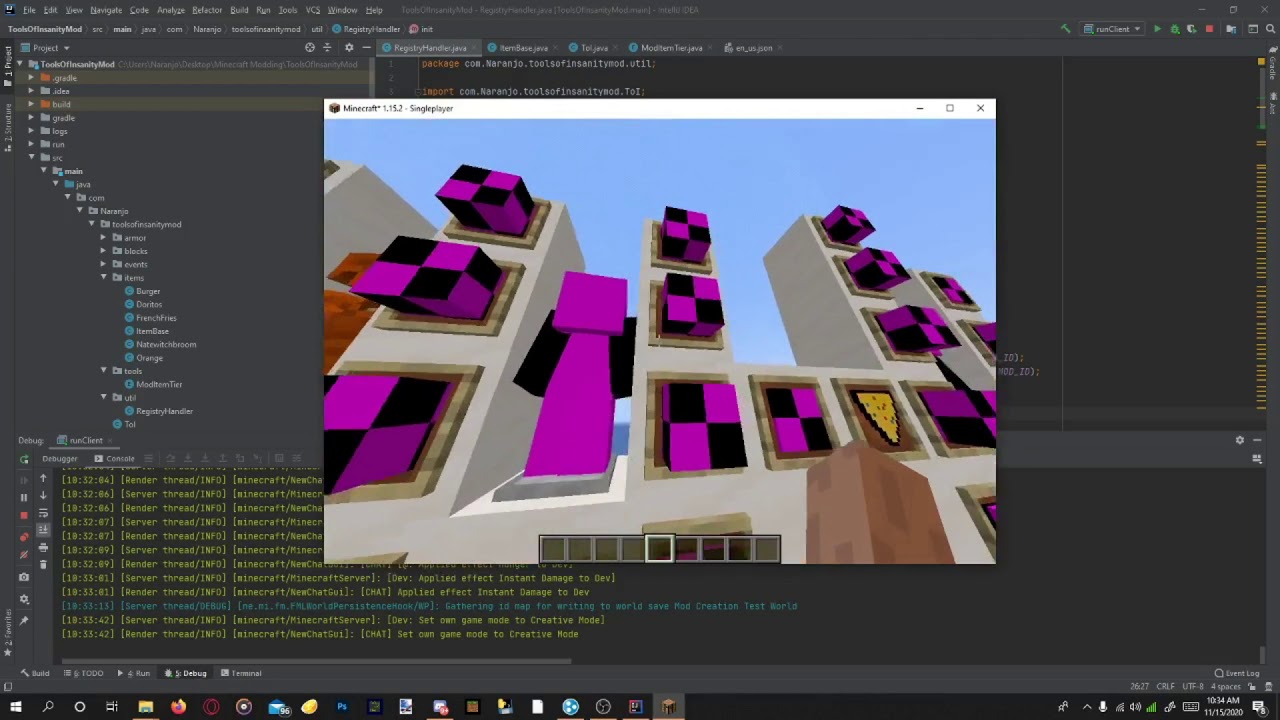Locate file via Project panel target icon
Viewport: 1280px width, 720px height.
coord(310,47)
